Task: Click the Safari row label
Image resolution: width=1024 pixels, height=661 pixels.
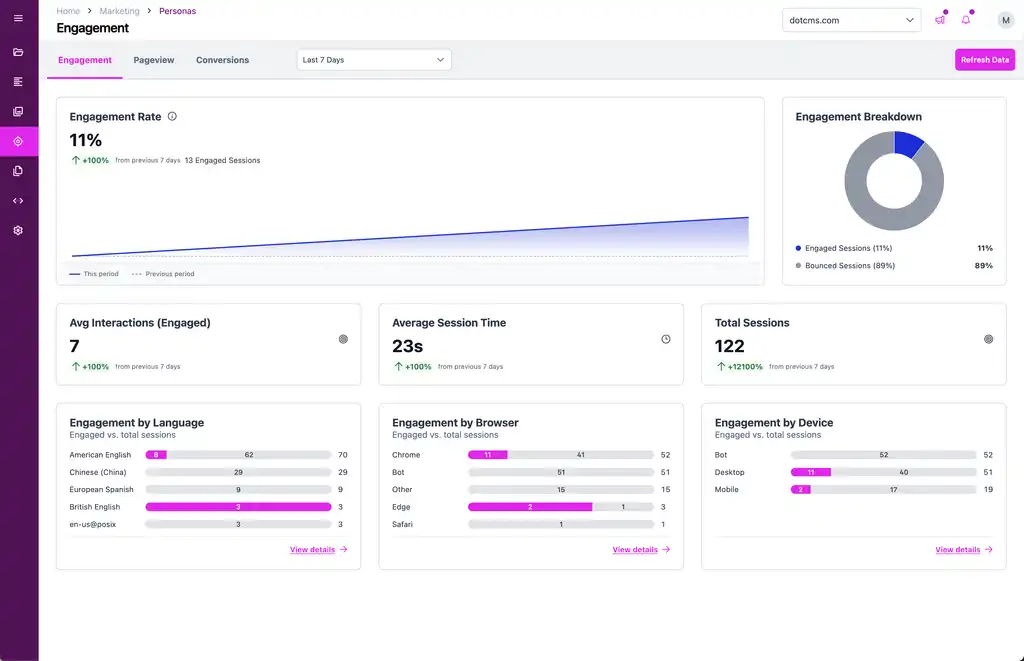Action: point(402,524)
